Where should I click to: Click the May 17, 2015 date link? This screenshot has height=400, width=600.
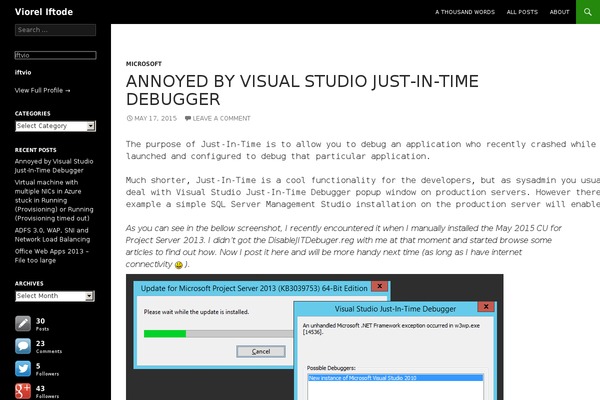tap(156, 118)
